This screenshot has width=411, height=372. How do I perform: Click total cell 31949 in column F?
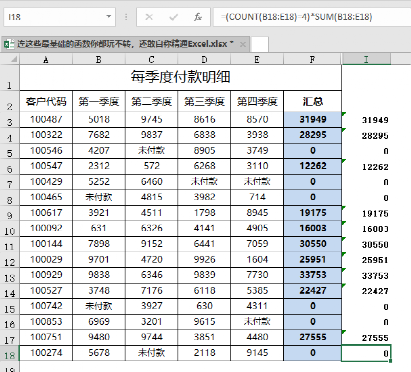tap(312, 119)
